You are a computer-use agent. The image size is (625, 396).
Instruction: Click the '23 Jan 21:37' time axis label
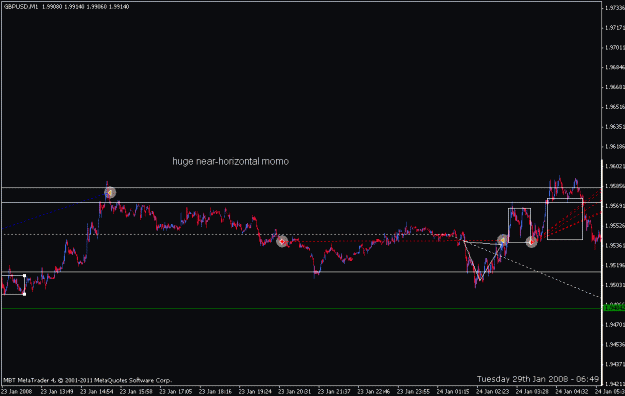[334, 392]
